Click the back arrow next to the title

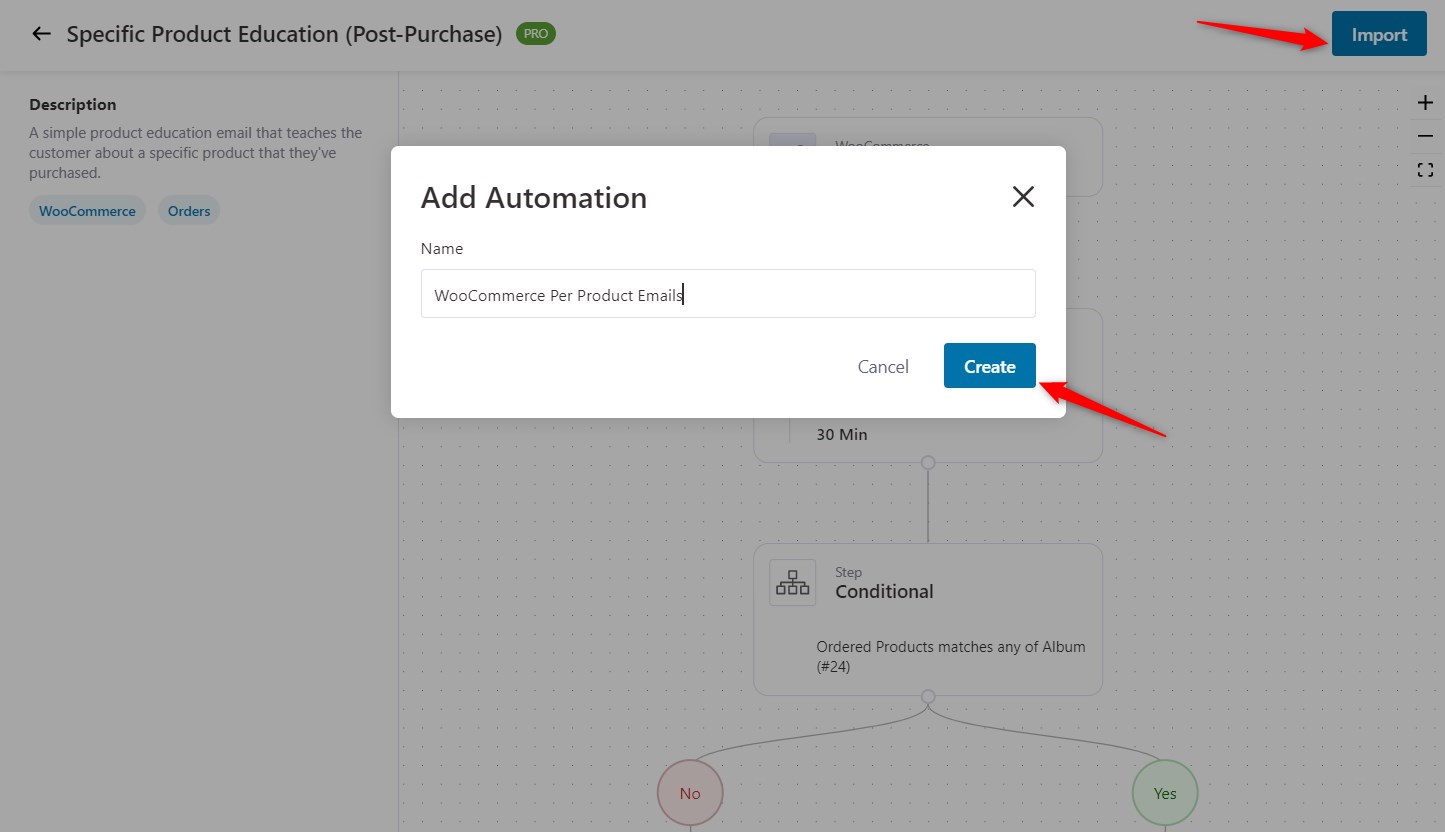click(x=40, y=33)
